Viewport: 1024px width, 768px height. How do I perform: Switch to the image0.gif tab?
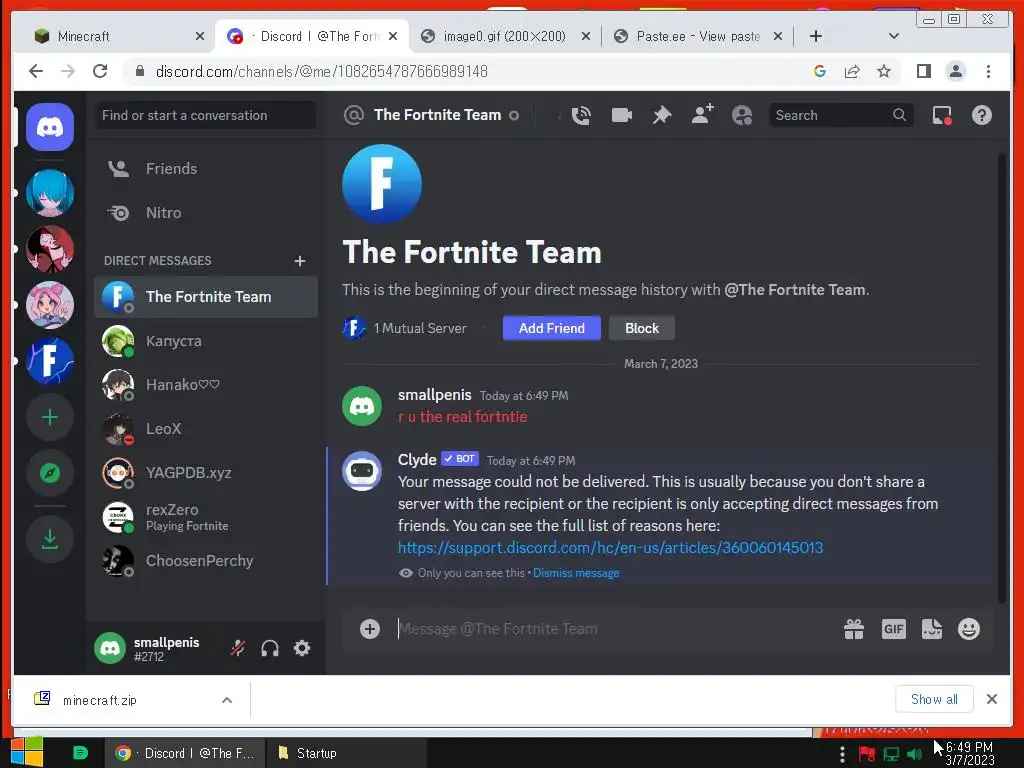[x=504, y=36]
